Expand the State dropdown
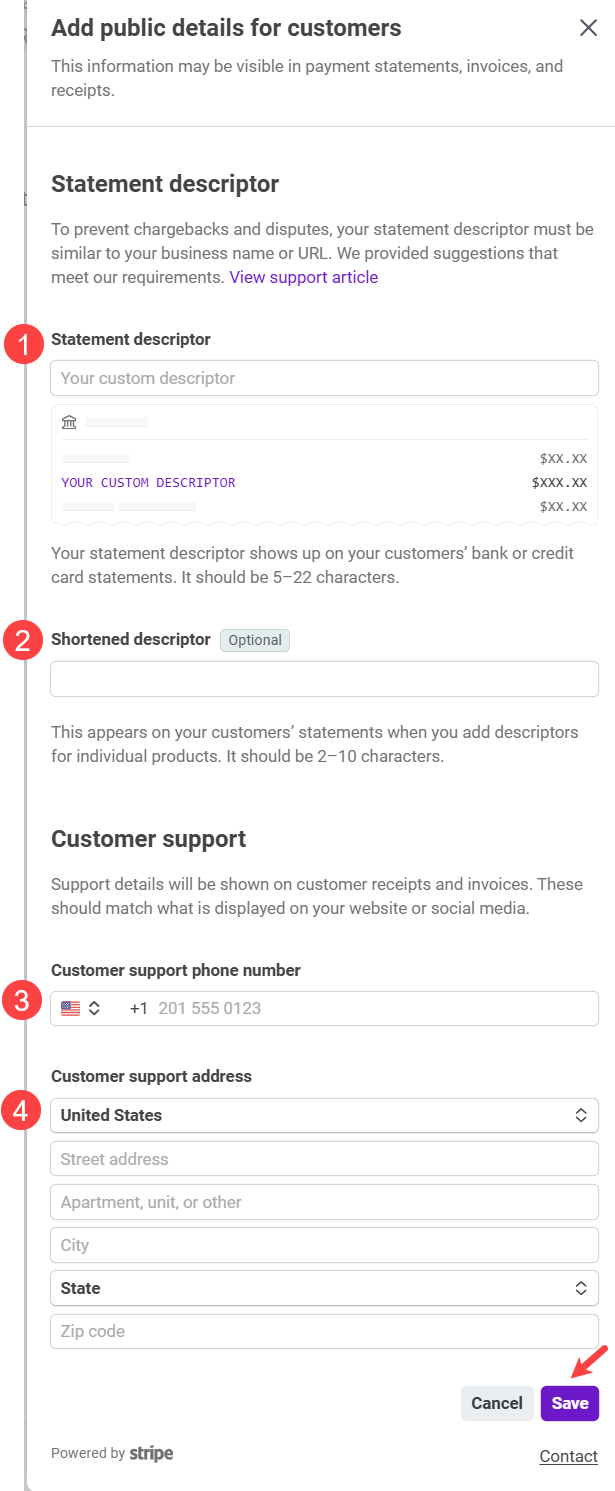 (324, 1288)
